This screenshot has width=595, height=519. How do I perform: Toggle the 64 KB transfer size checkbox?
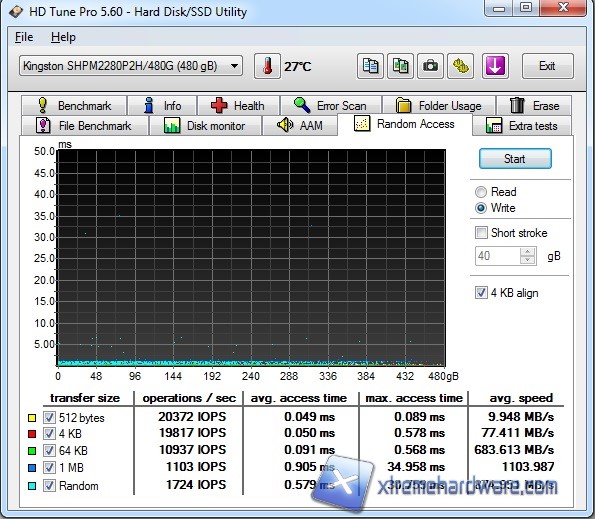click(49, 450)
